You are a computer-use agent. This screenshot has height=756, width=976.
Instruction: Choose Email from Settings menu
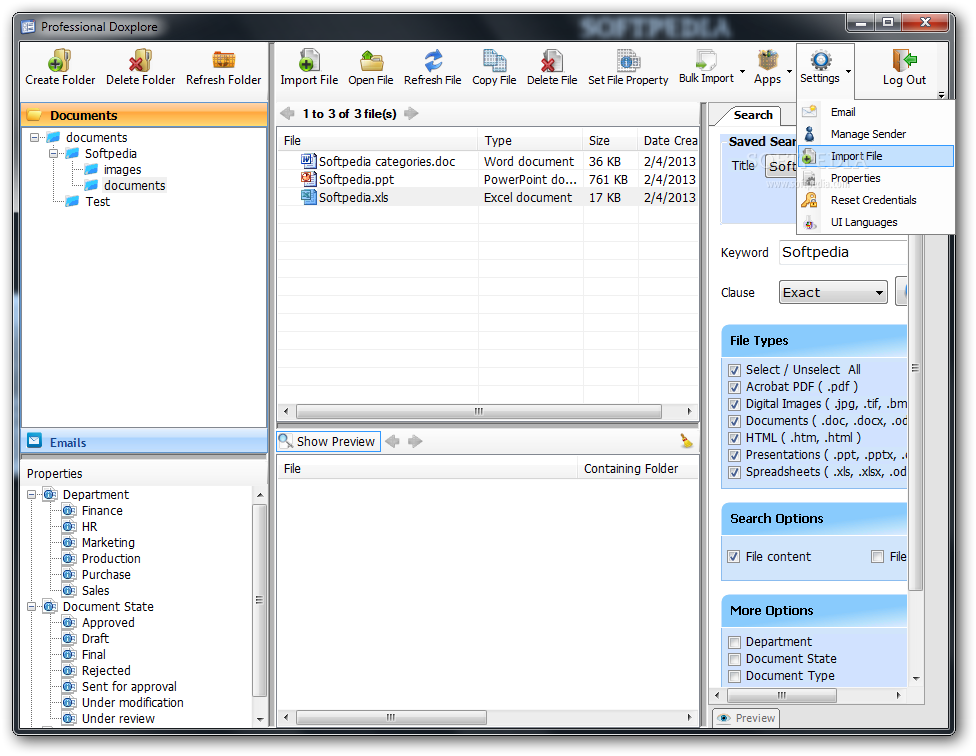(x=876, y=112)
